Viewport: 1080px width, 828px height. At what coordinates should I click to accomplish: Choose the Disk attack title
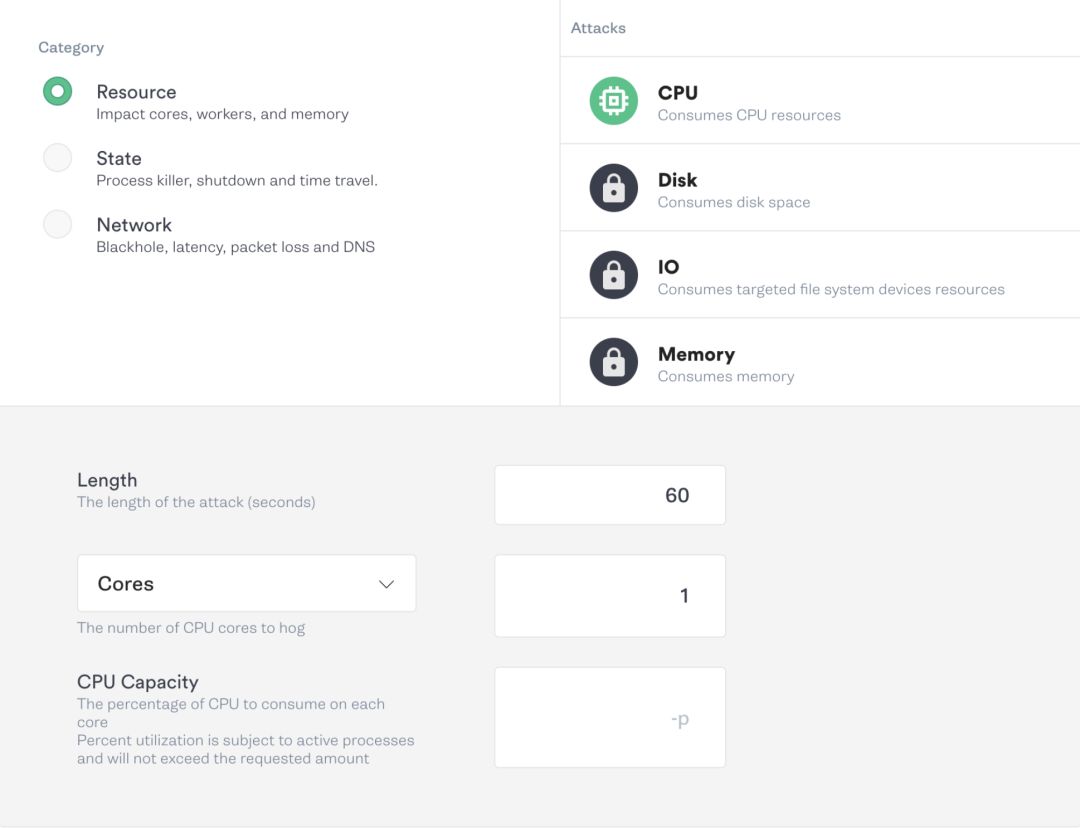677,180
